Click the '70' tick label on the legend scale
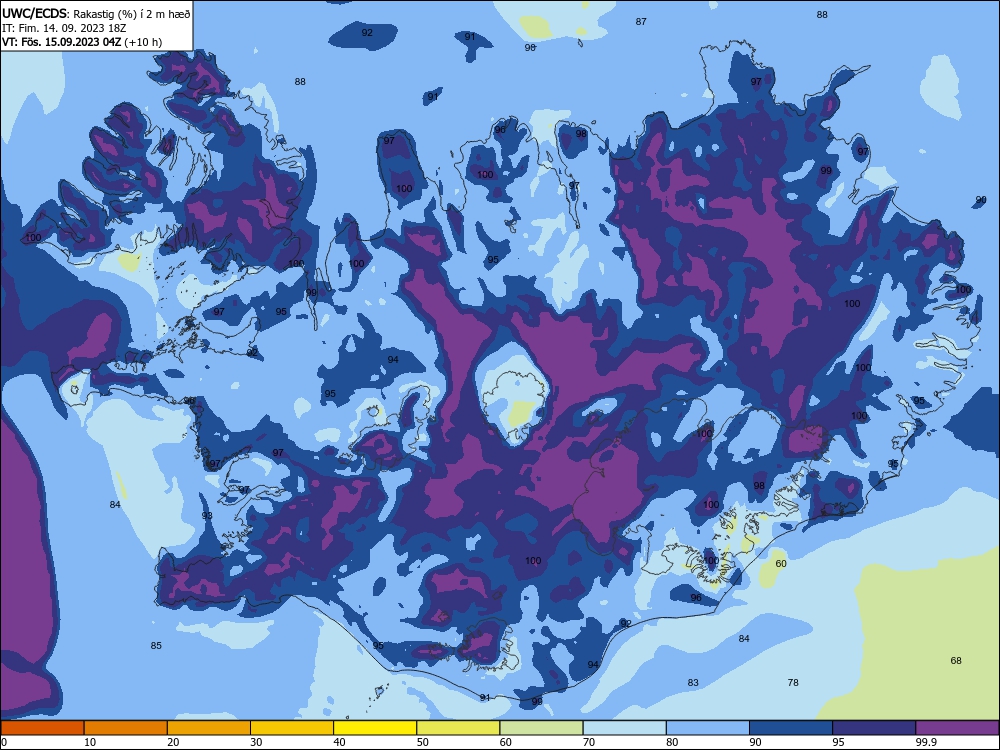The image size is (1000, 750). [589, 742]
